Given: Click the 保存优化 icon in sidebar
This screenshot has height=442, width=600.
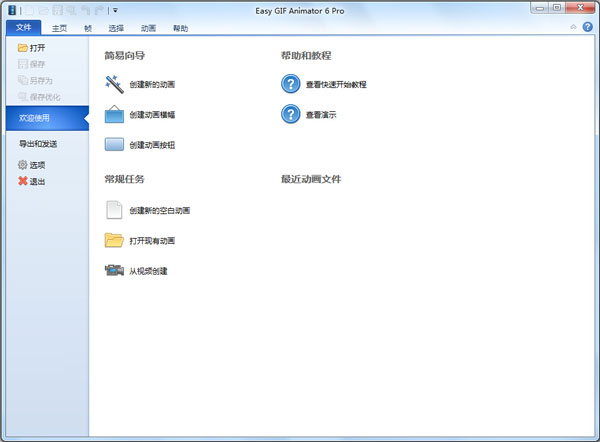Looking at the screenshot, I should (x=23, y=97).
